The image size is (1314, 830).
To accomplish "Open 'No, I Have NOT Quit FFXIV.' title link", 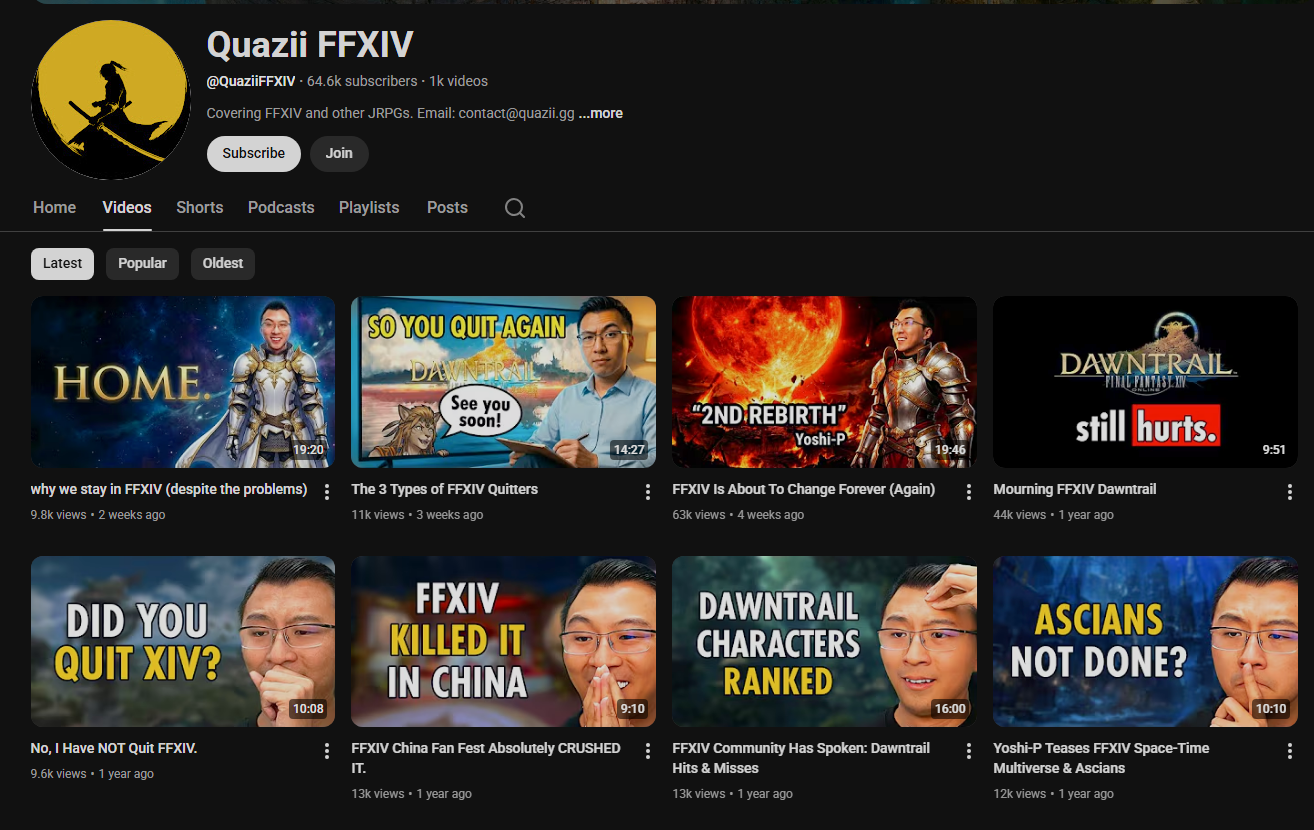I will pyautogui.click(x=114, y=748).
